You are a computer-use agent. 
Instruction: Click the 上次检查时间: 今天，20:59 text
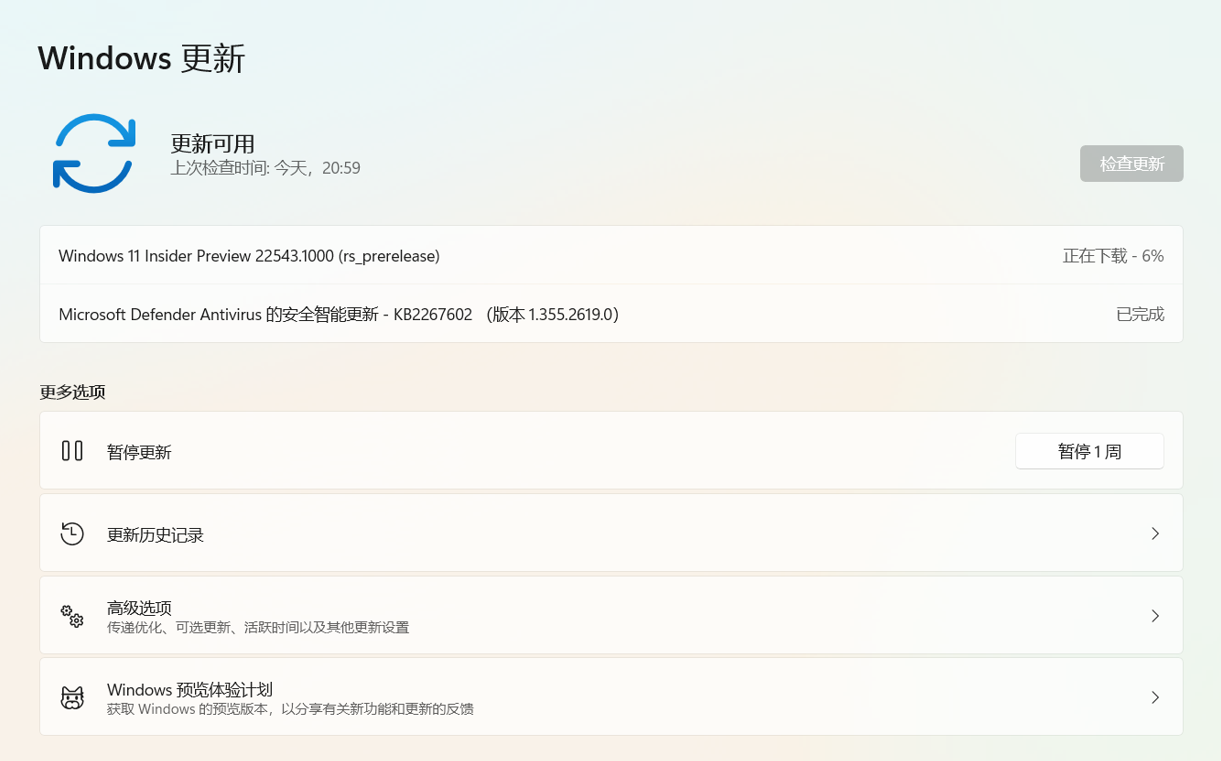pos(265,168)
